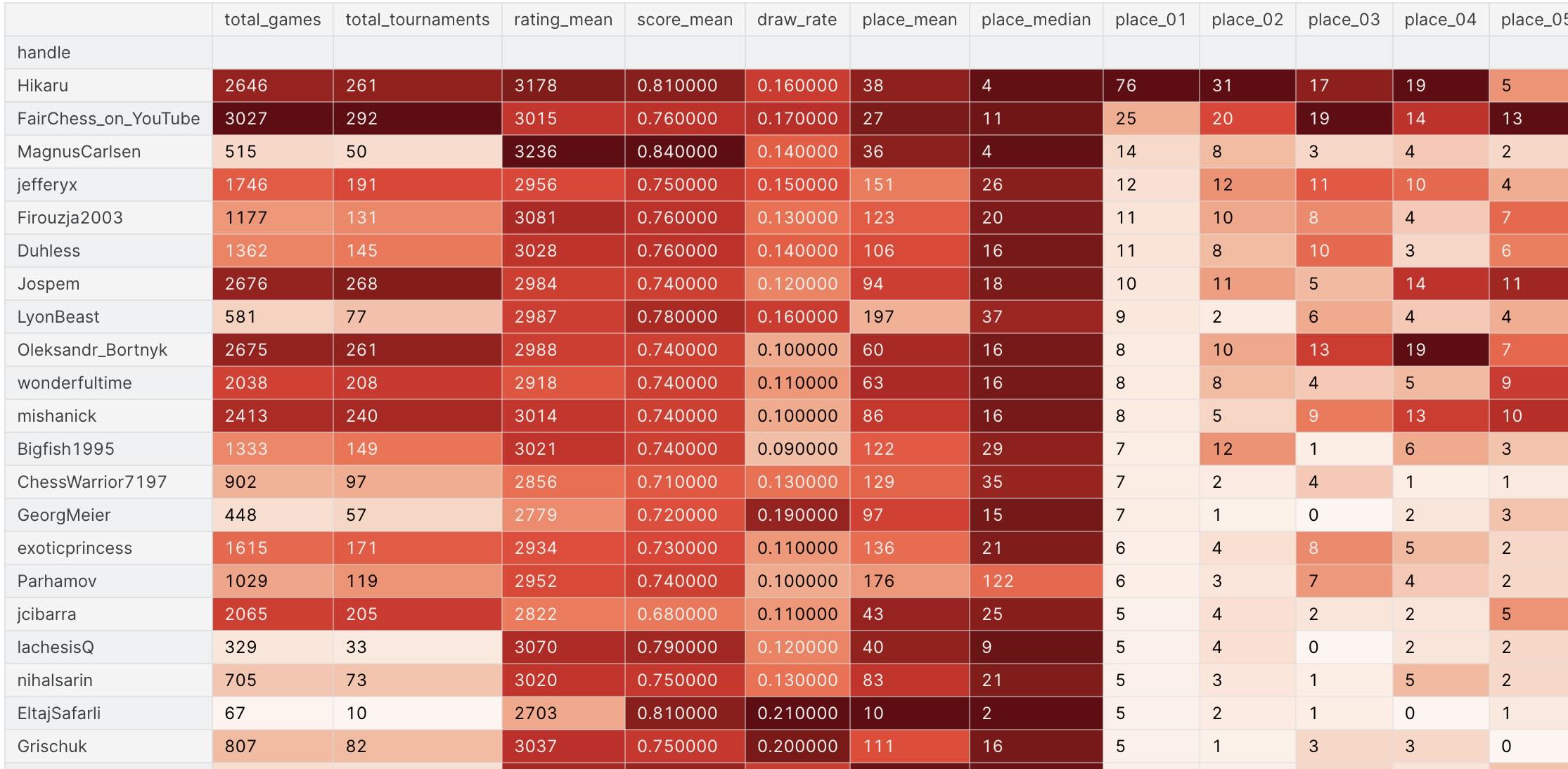Select the place_01 column header
The width and height of the screenshot is (1568, 769).
pos(1150,20)
